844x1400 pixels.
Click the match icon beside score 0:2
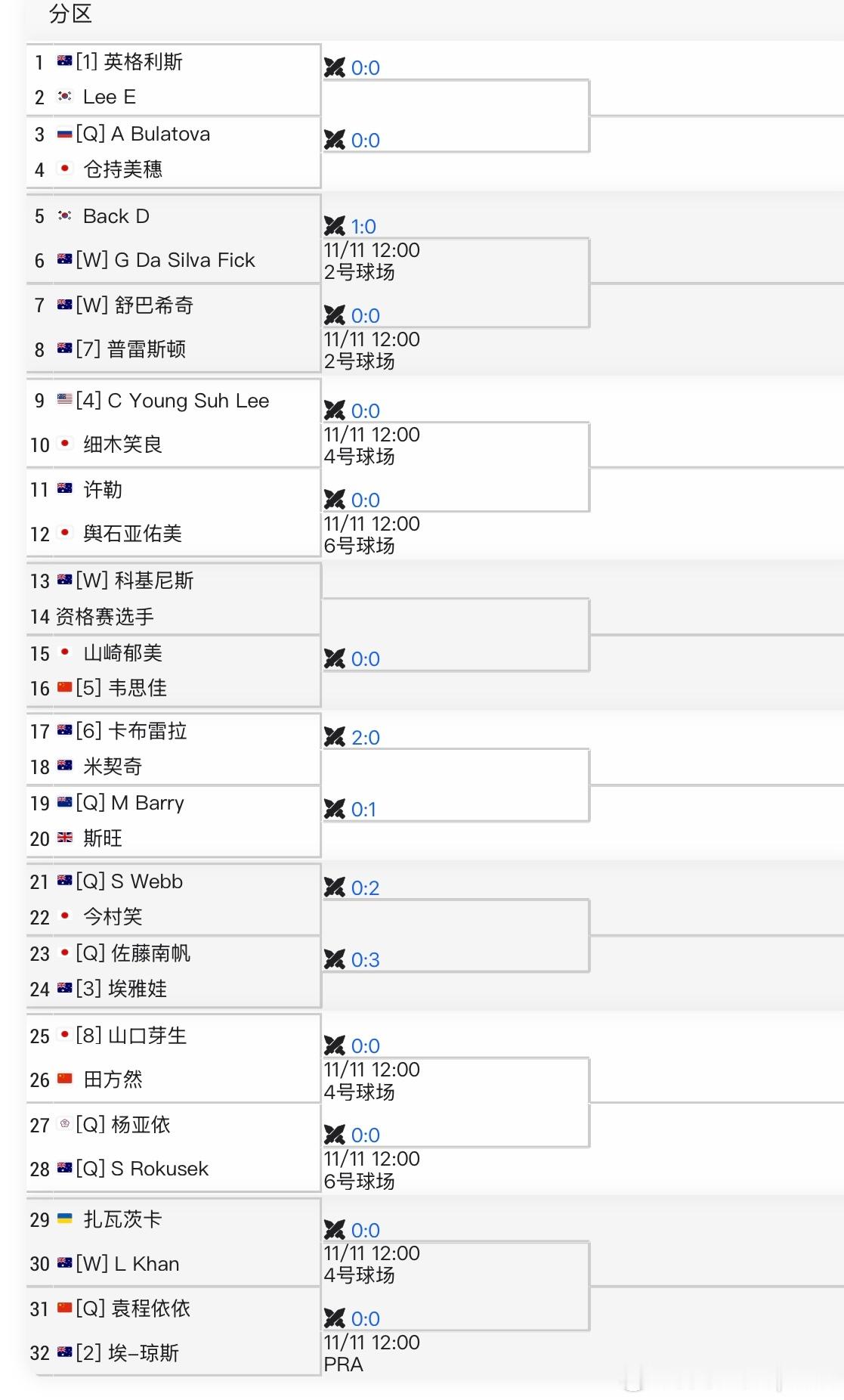[334, 887]
